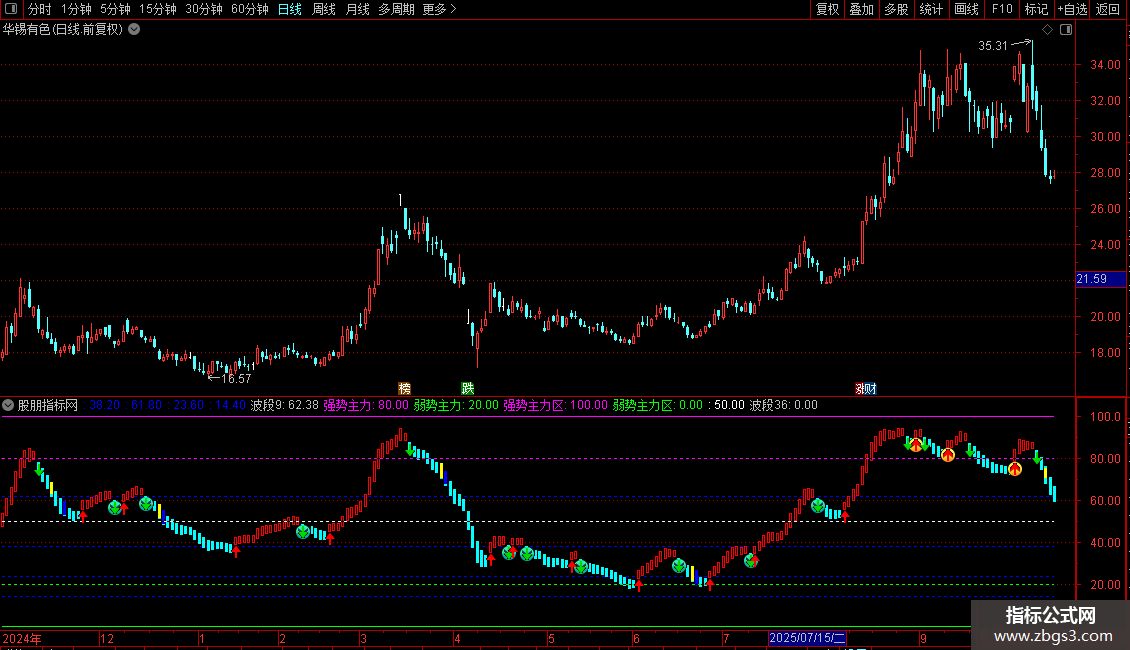
Task: Click the 34.00 price axis label
Action: point(1105,65)
